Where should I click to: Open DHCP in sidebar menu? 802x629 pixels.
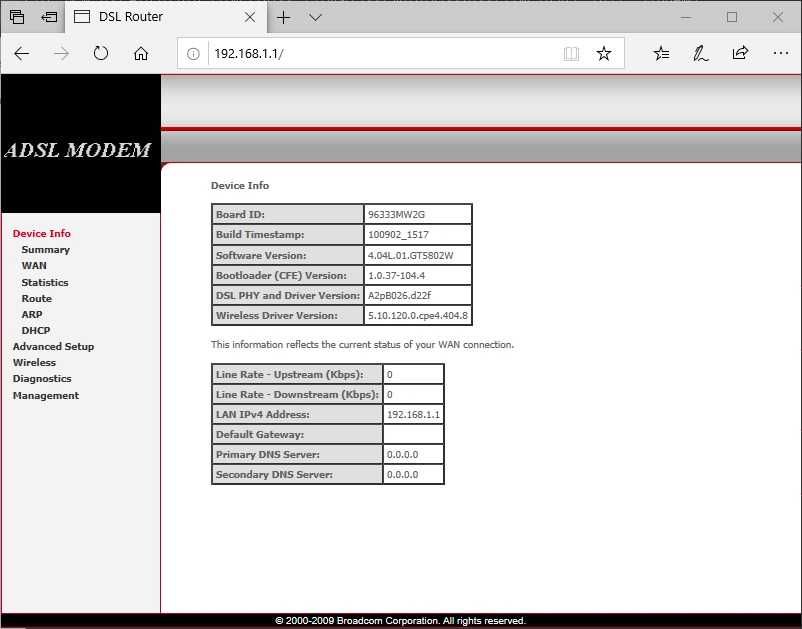pyautogui.click(x=36, y=330)
